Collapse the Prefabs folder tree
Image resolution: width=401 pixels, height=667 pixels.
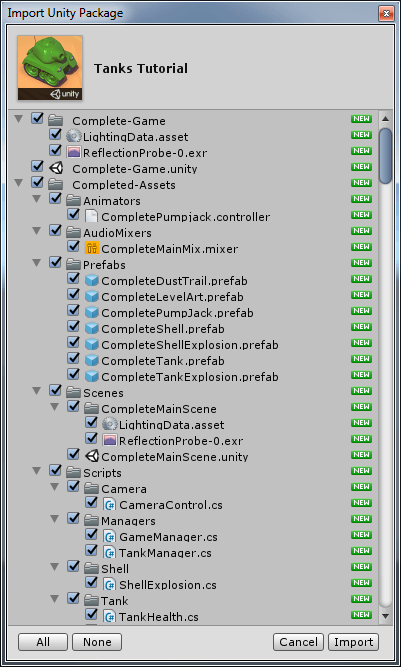coord(37,263)
